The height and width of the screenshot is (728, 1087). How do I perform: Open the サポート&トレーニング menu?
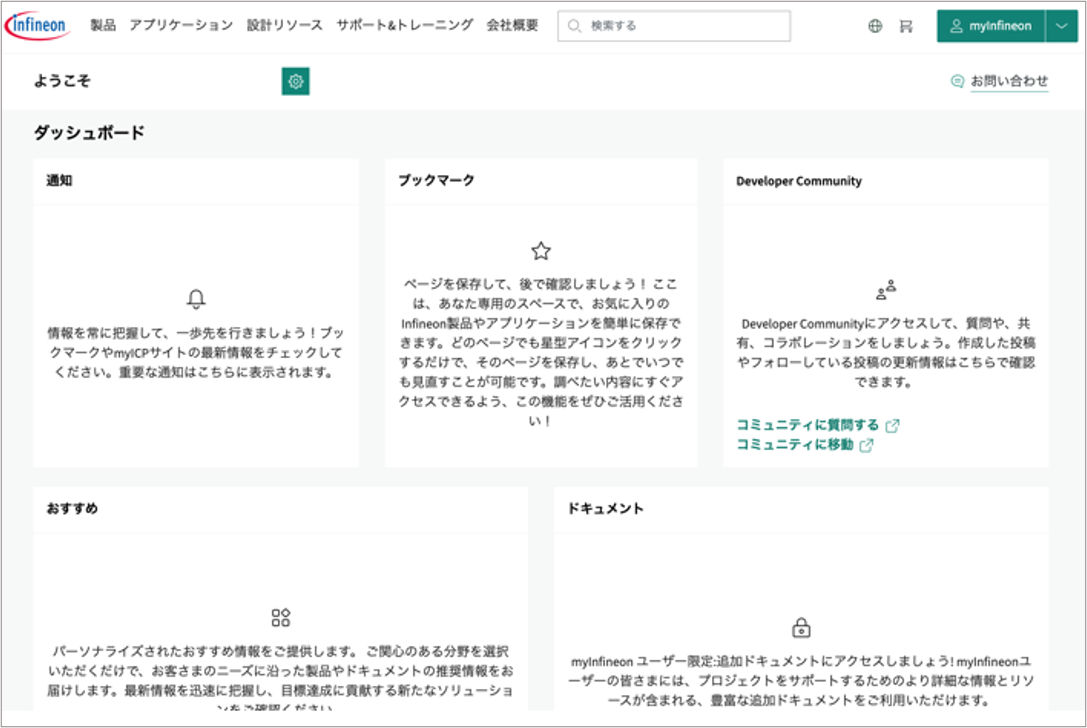click(x=404, y=25)
